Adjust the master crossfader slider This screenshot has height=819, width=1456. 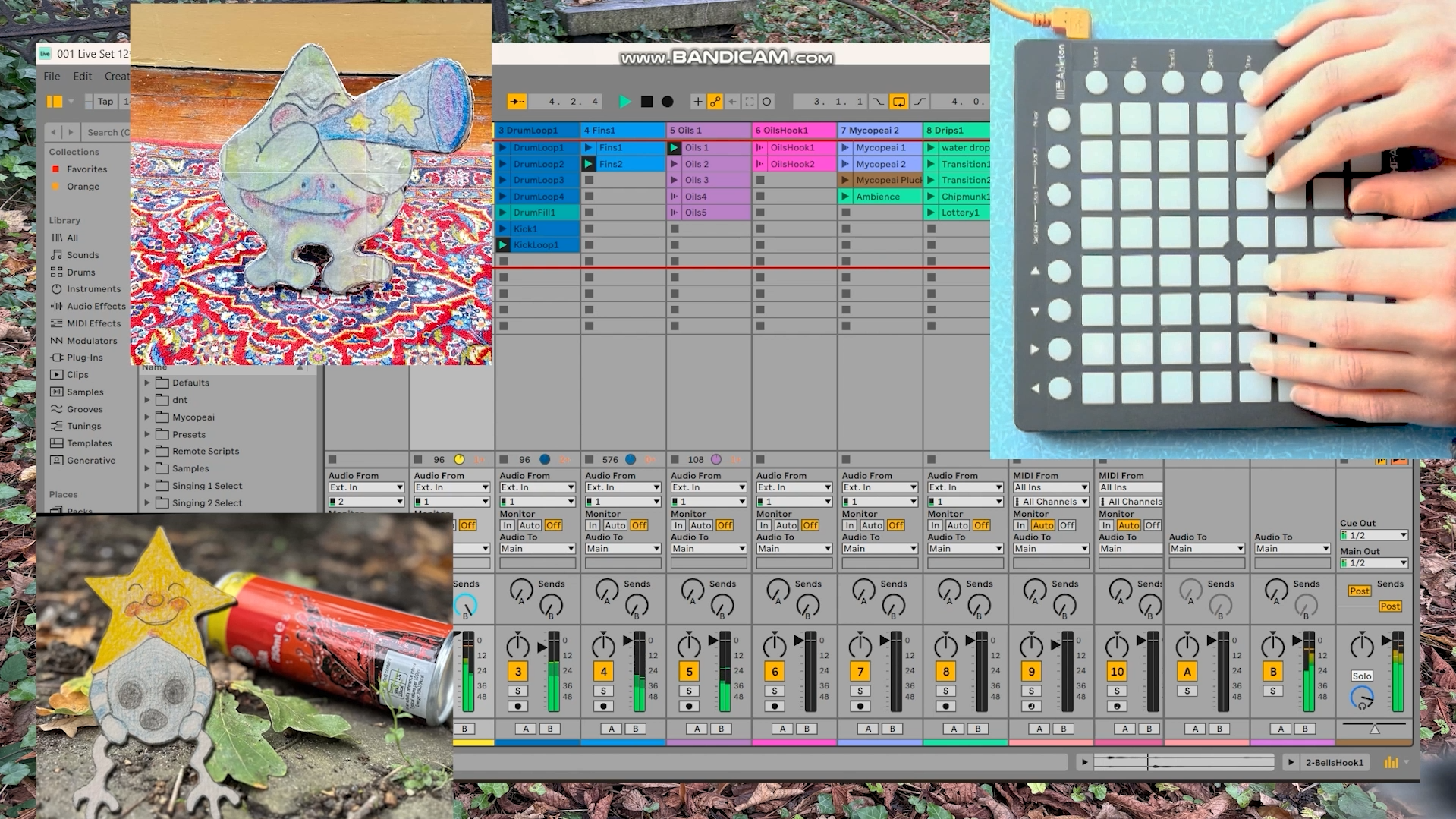1374,729
